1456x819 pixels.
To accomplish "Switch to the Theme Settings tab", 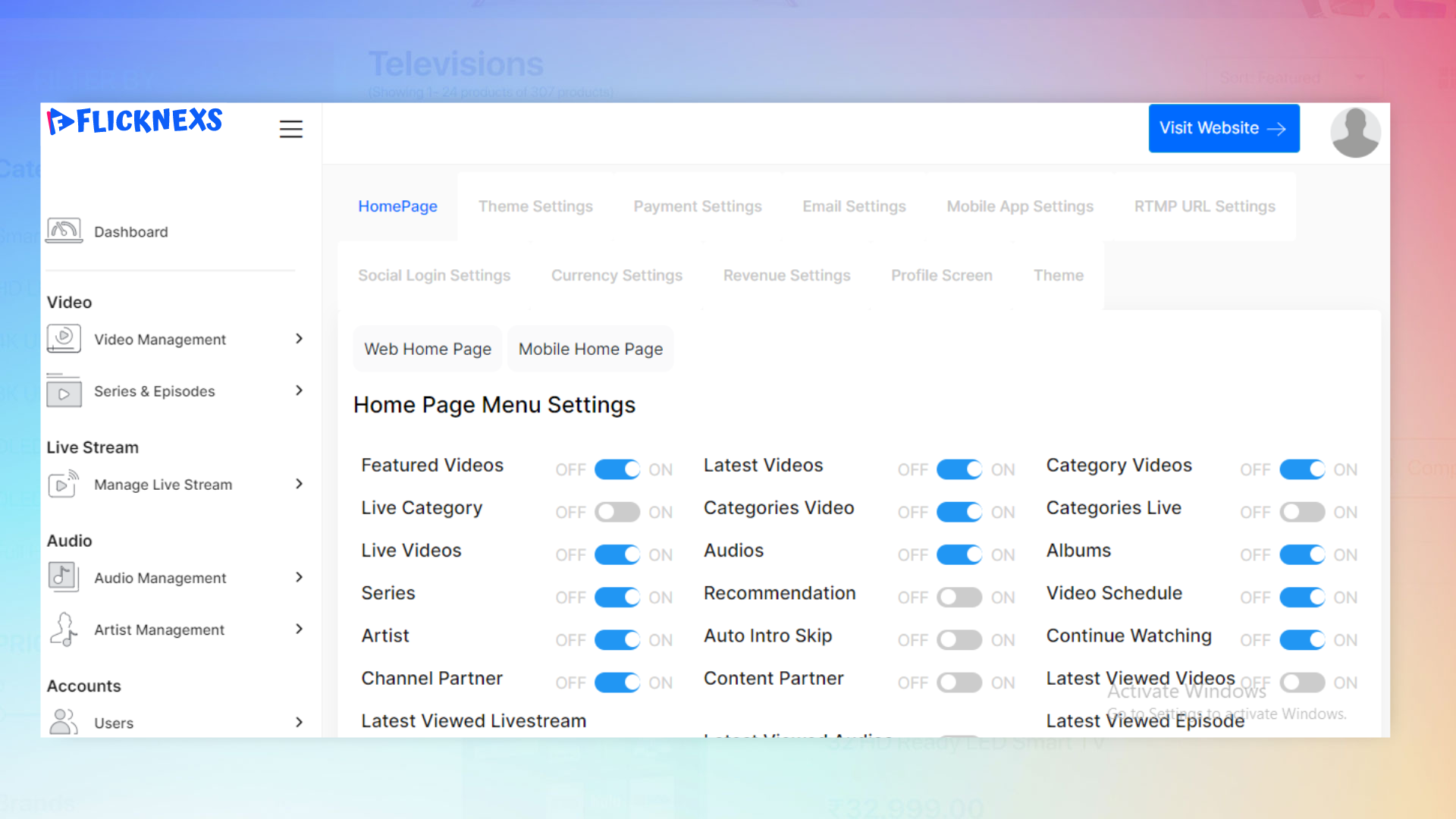I will point(535,206).
